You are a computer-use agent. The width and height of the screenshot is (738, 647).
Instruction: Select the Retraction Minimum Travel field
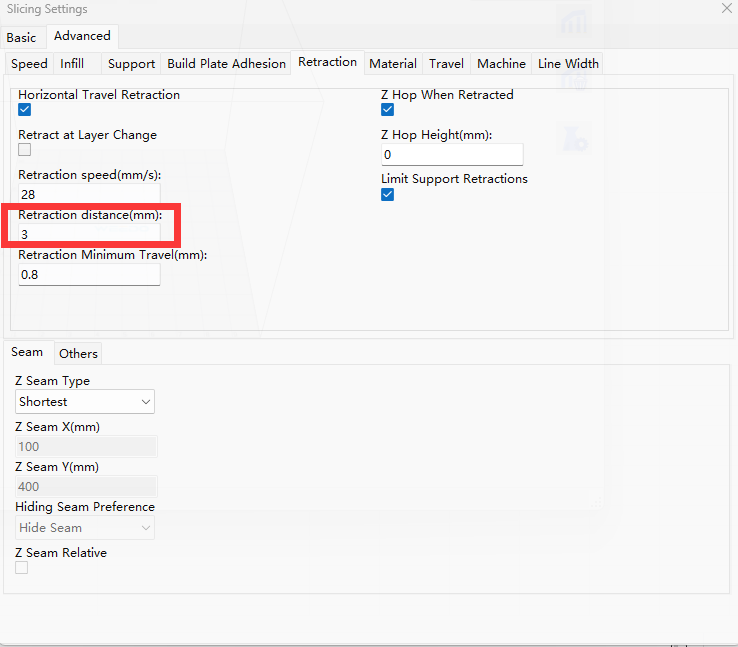coord(89,274)
